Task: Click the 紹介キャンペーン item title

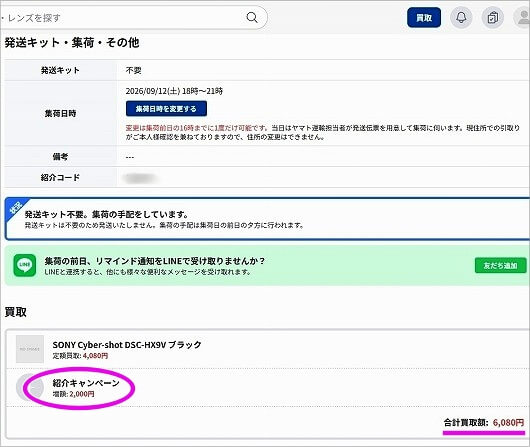Action: [x=86, y=383]
